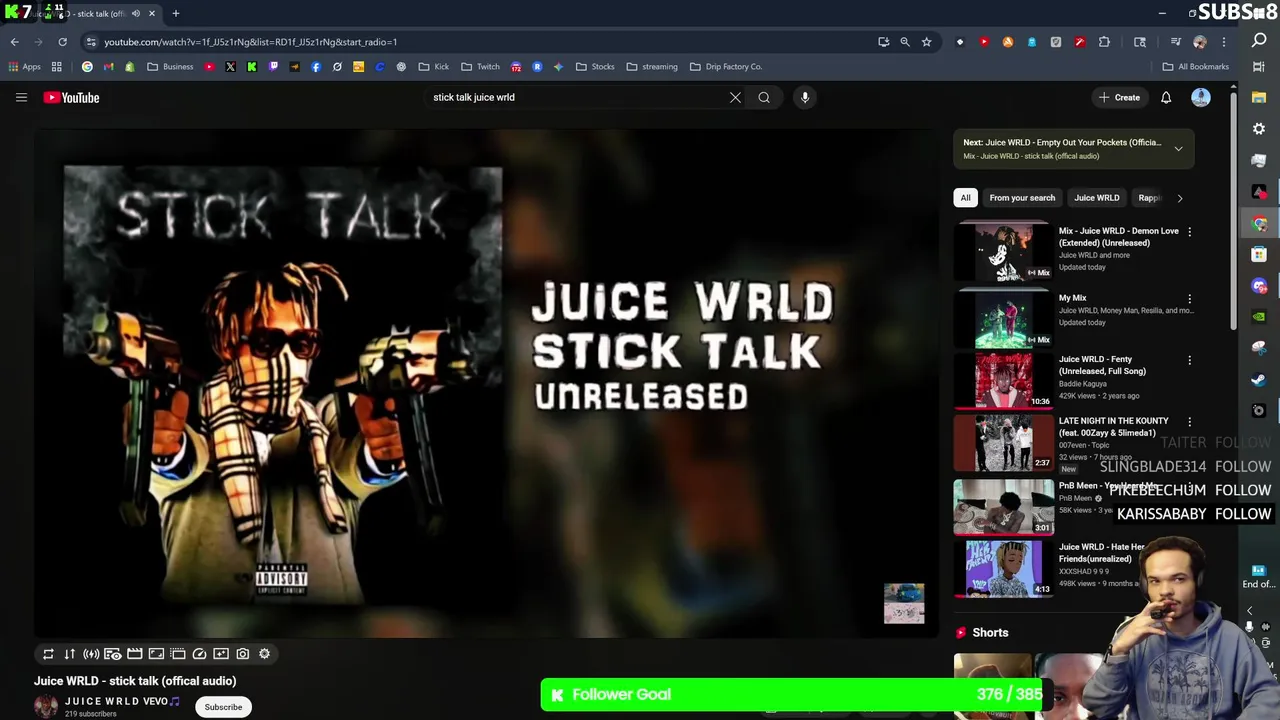Open the Business bookmarks folder
The height and width of the screenshot is (720, 1280).
[170, 67]
